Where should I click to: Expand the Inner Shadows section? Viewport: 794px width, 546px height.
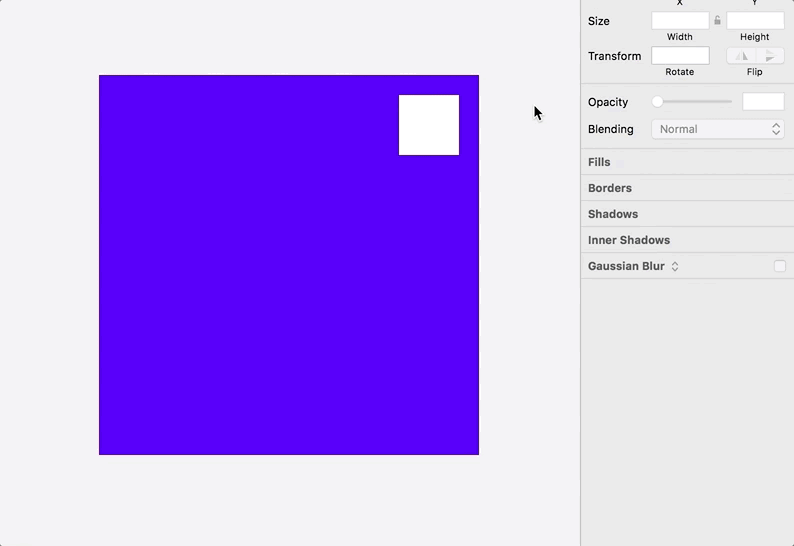tap(629, 240)
